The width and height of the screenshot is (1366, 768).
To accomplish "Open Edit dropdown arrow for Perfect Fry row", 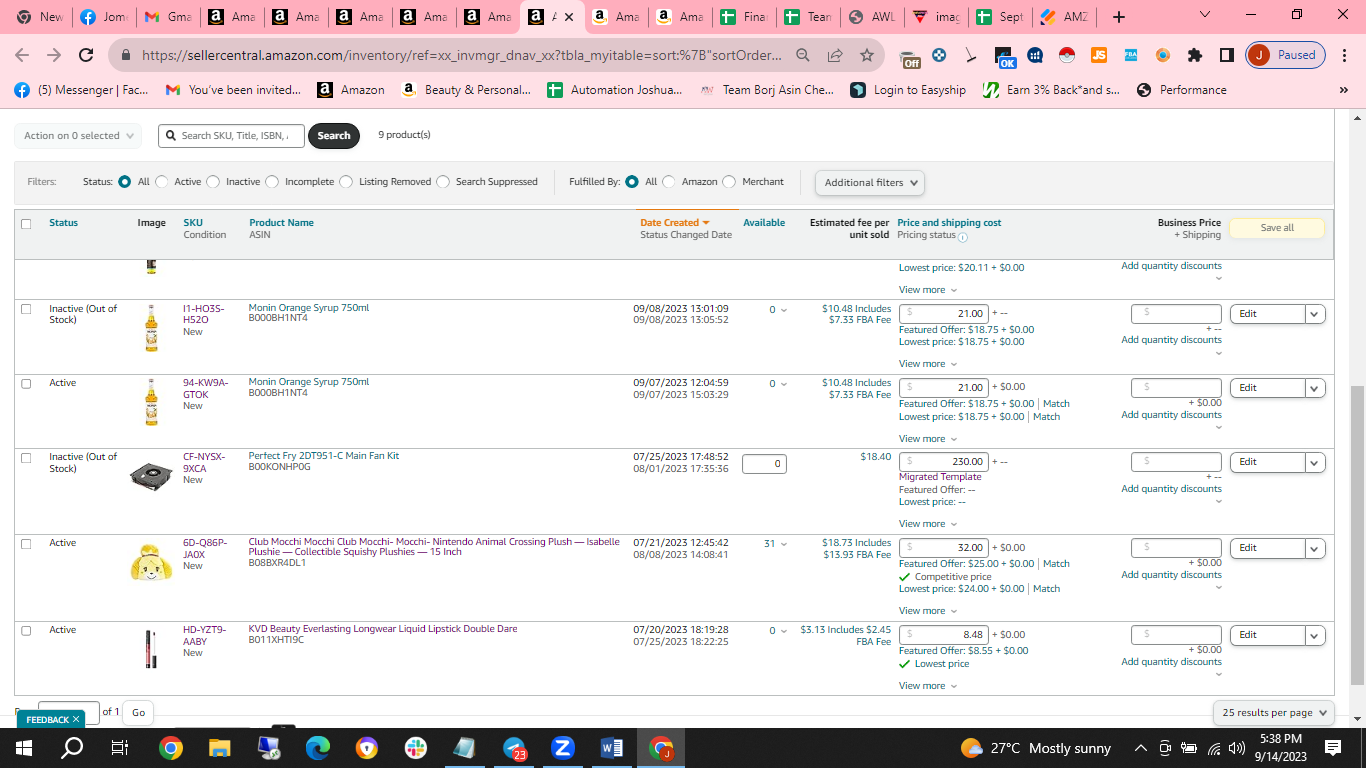I will [x=1315, y=462].
